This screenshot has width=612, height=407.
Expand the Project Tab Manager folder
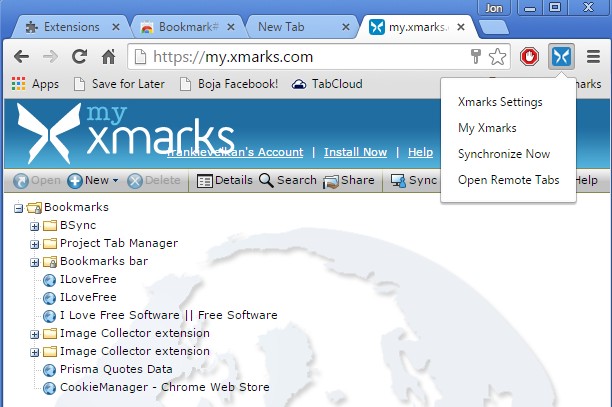[34, 244]
